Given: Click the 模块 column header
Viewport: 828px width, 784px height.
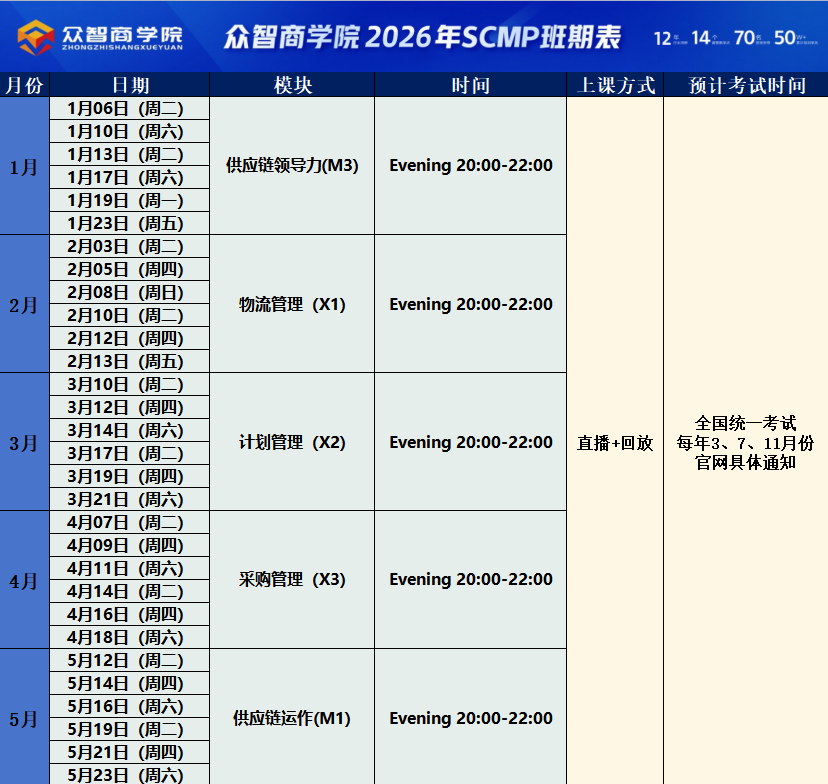Looking at the screenshot, I should 292,85.
